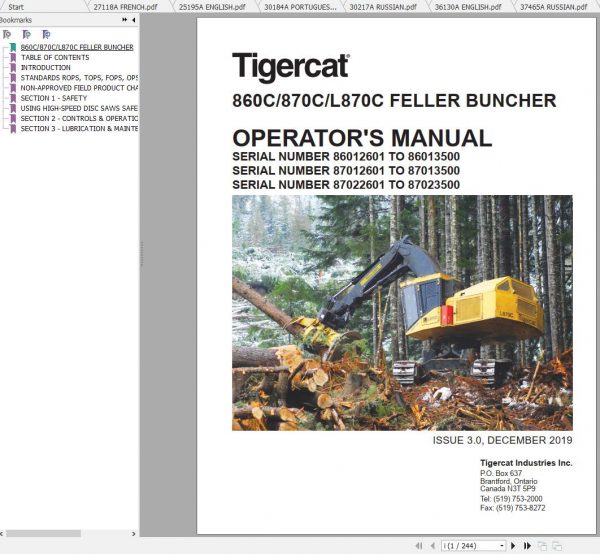Click the bookmark icon beside NON-APPROVED FIELD PRODUCT
The height and width of the screenshot is (554, 600).
(x=13, y=88)
